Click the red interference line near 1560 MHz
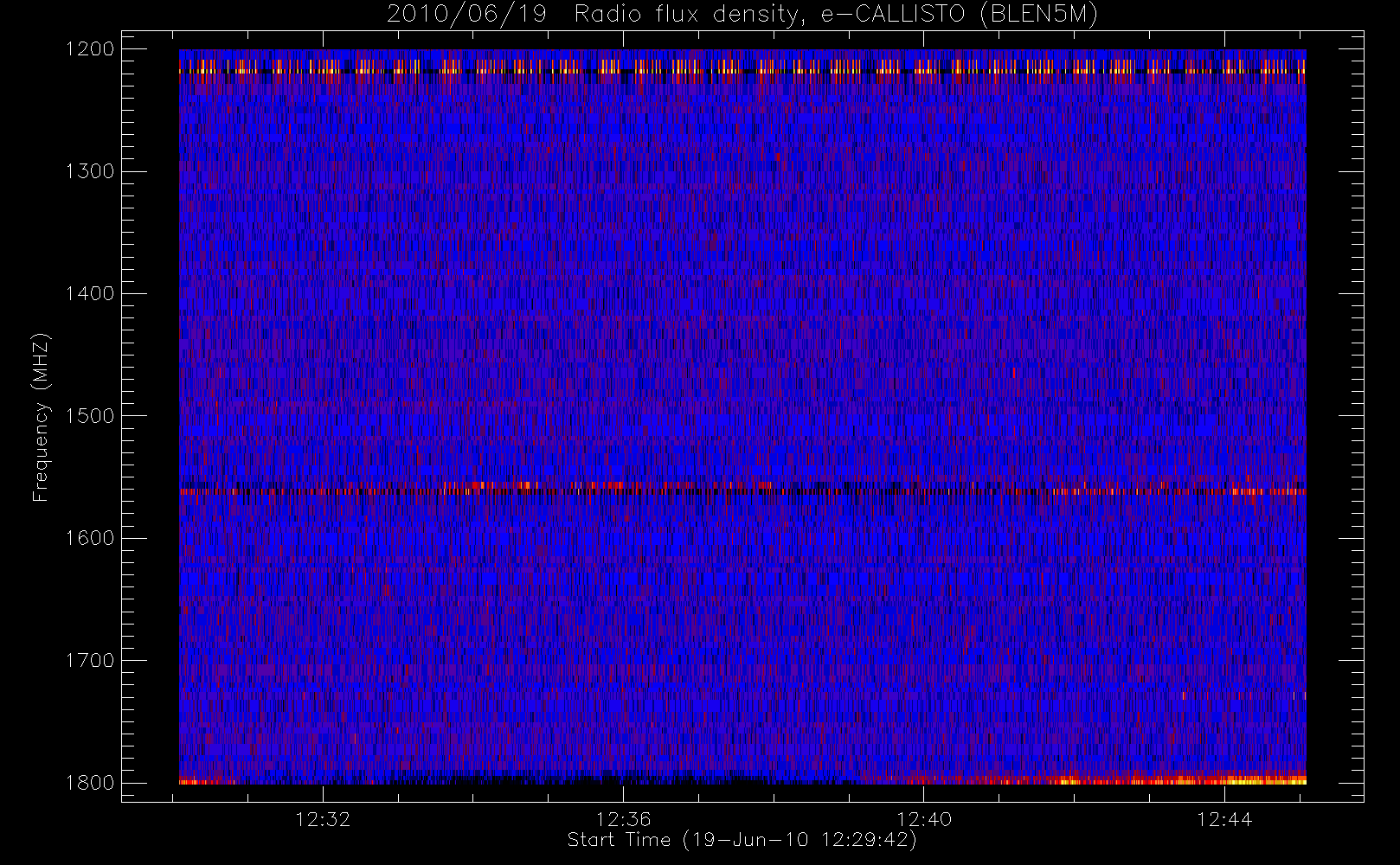Image resolution: width=1400 pixels, height=865 pixels. (742, 490)
